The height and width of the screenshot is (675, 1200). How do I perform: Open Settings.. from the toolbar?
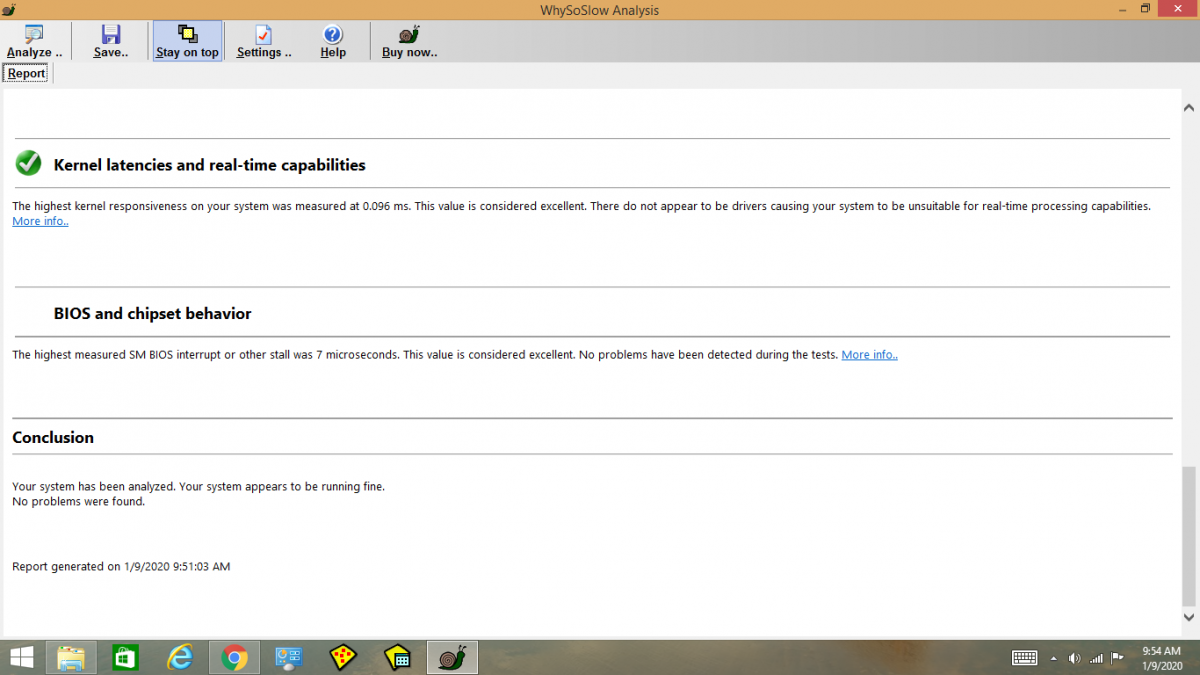(264, 42)
